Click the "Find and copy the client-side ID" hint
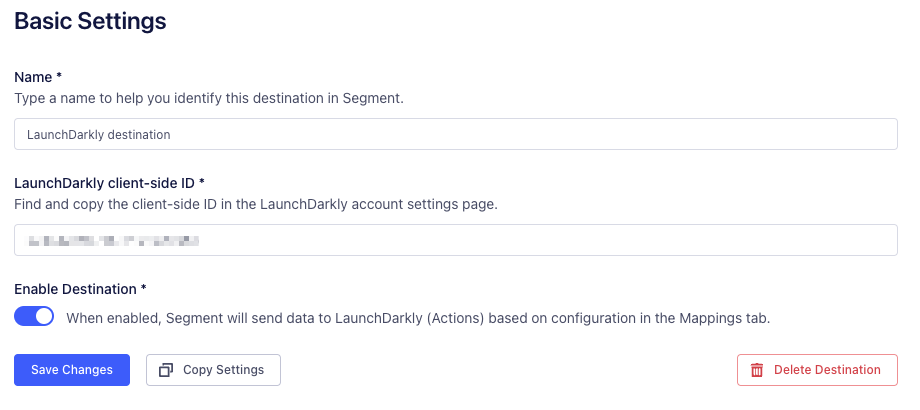 coord(255,205)
